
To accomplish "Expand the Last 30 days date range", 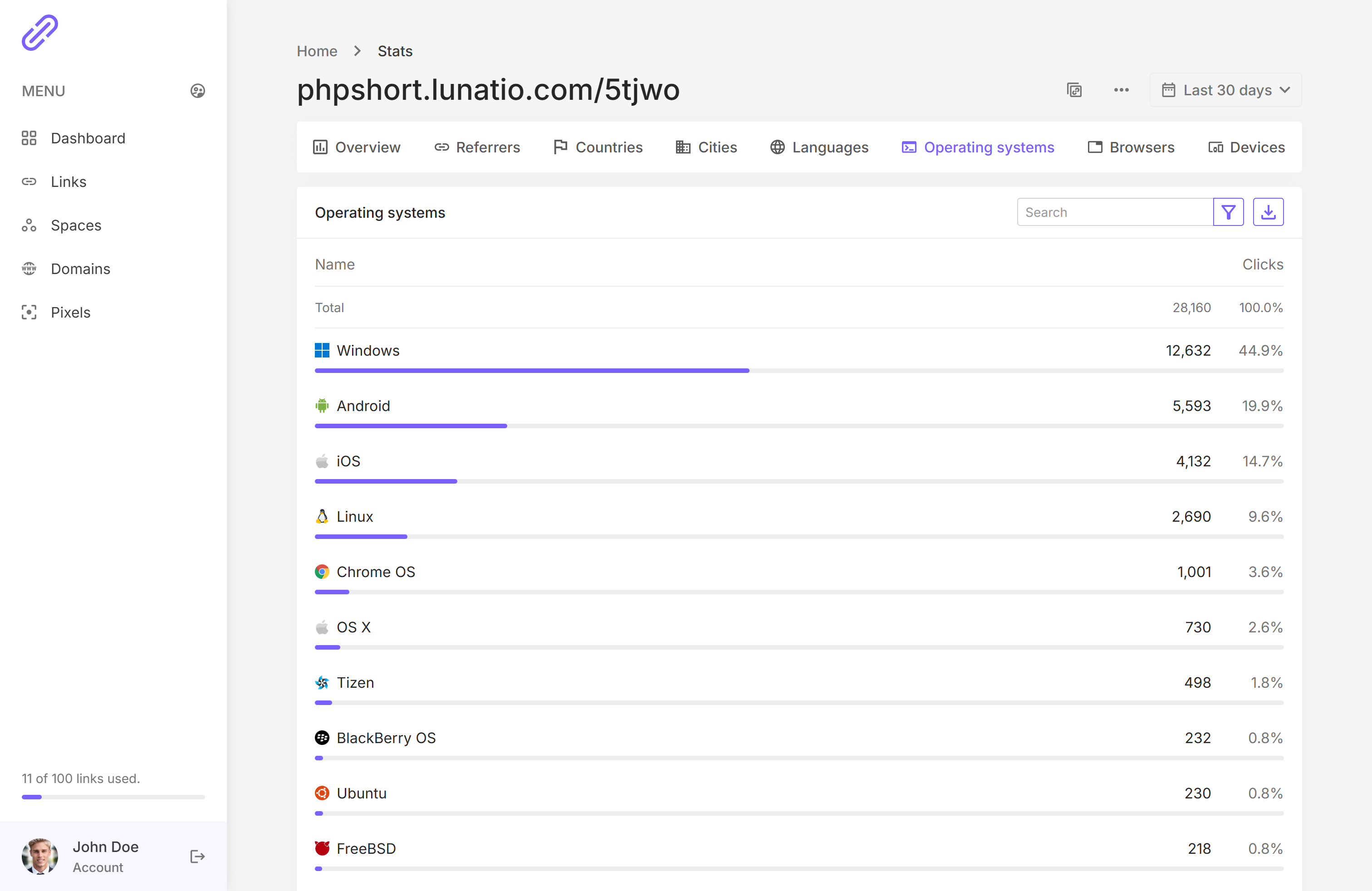I will click(x=1225, y=90).
